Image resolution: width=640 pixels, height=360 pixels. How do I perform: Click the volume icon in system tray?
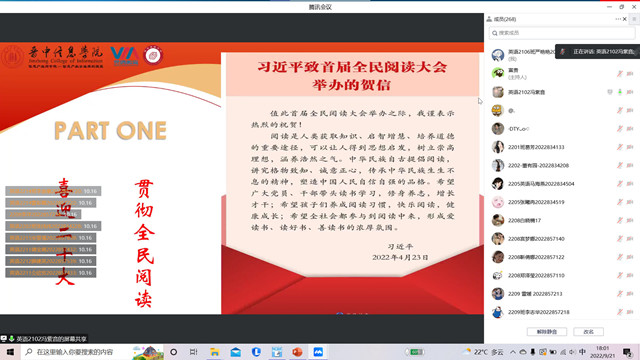click(573, 352)
